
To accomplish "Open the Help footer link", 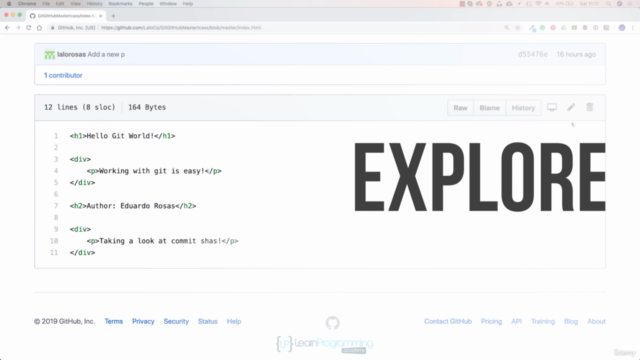I will [x=234, y=321].
